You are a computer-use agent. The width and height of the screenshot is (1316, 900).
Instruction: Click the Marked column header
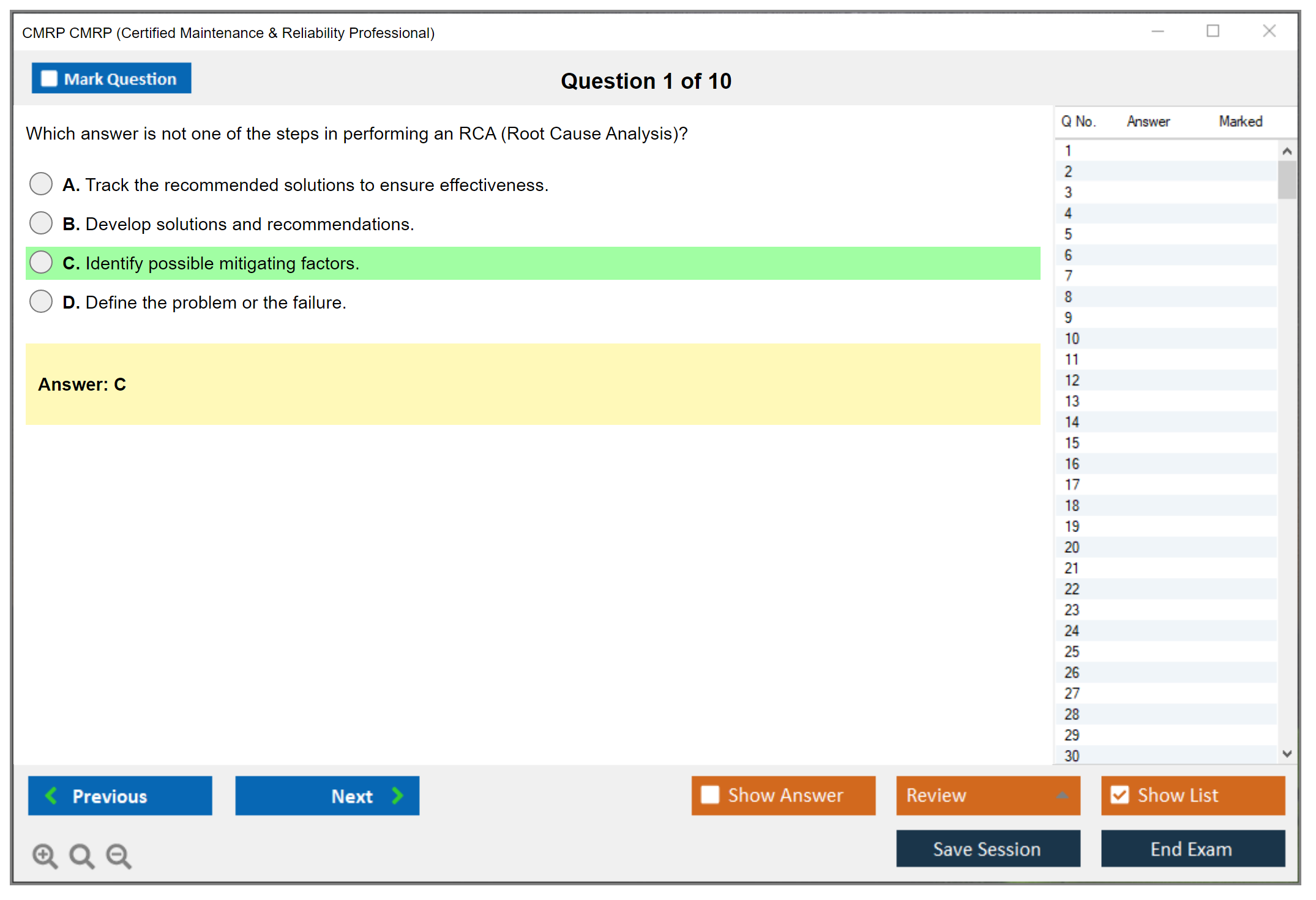(x=1240, y=121)
